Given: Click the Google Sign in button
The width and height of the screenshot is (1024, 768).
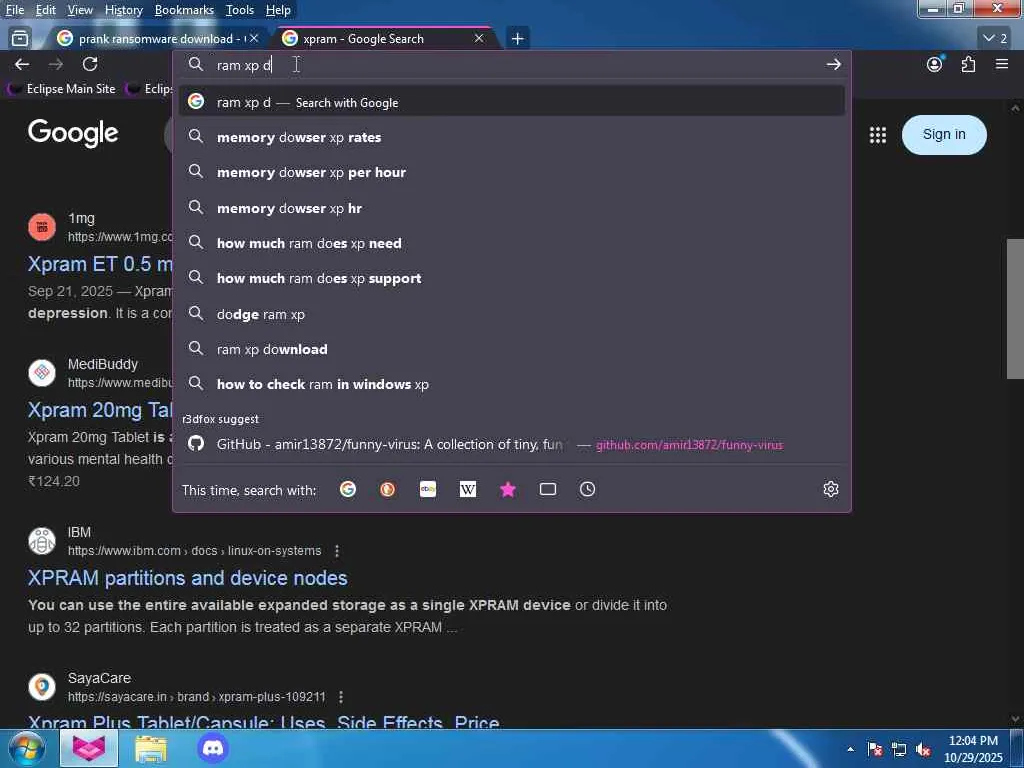Looking at the screenshot, I should pos(944,135).
